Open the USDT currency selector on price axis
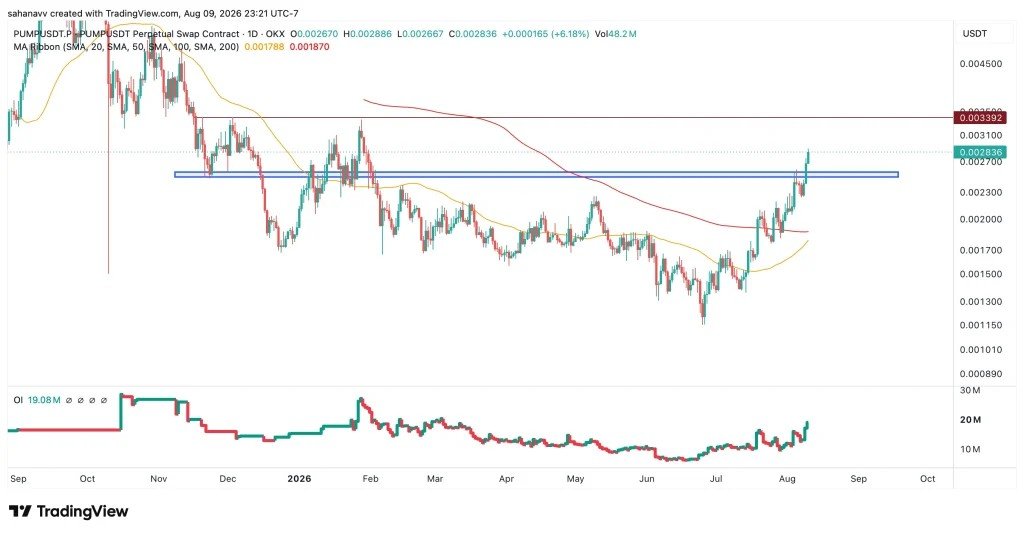1024x534 pixels. [x=974, y=33]
